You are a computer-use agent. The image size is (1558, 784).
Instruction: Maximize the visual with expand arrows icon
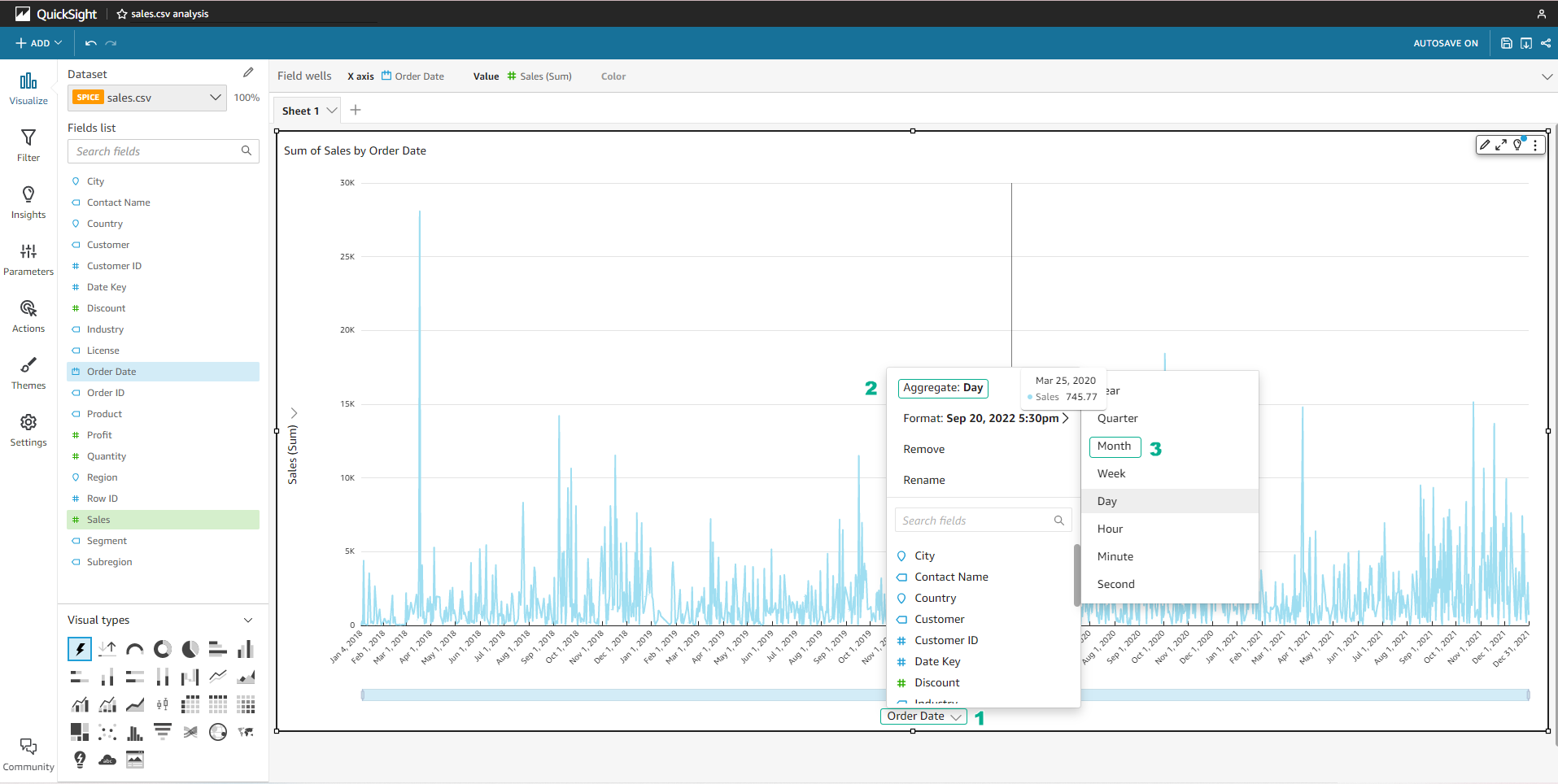pyautogui.click(x=1501, y=145)
